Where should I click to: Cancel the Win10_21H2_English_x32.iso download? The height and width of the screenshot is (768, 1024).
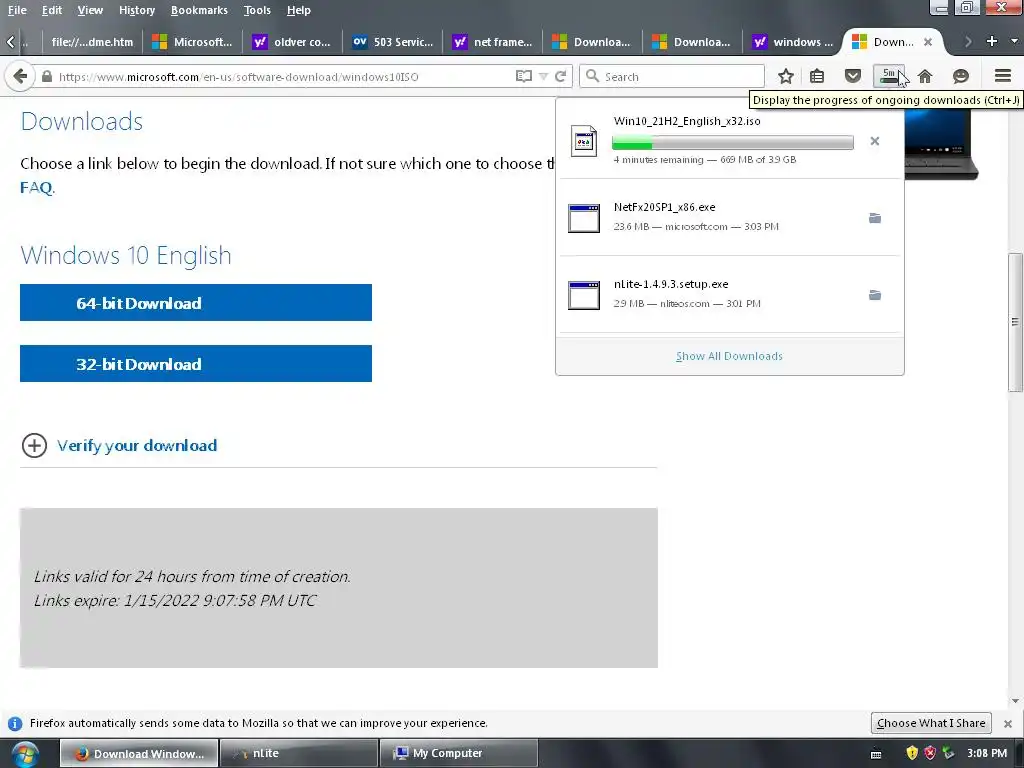[x=874, y=141]
